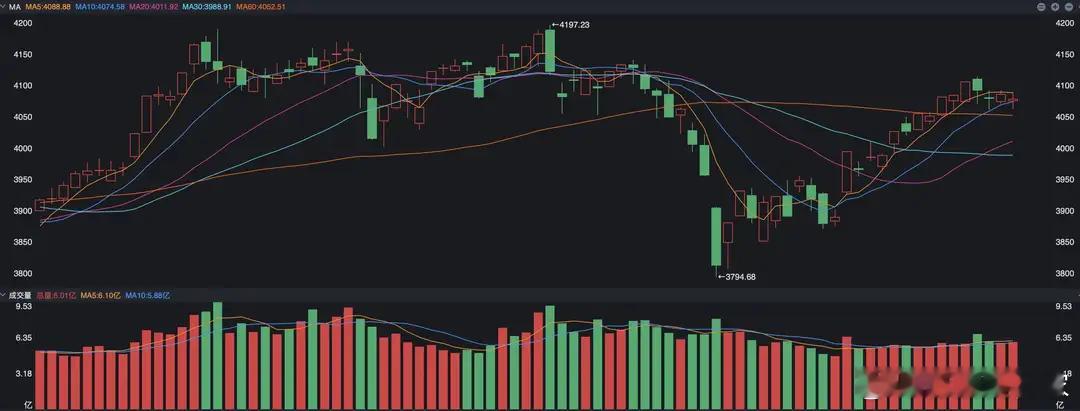Click the 4197.23 high price marker
This screenshot has height=411, width=1080.
(570, 24)
